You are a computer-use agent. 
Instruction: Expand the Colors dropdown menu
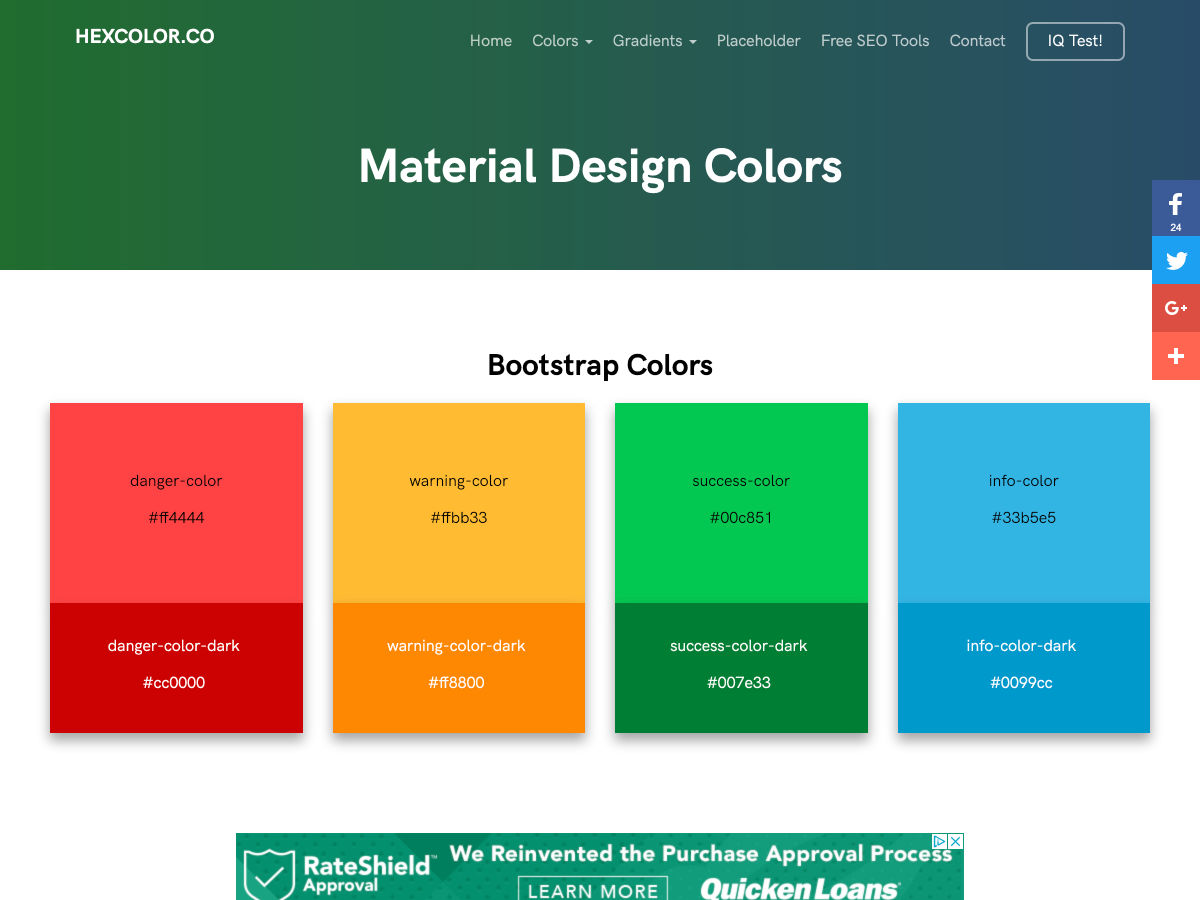(x=562, y=41)
